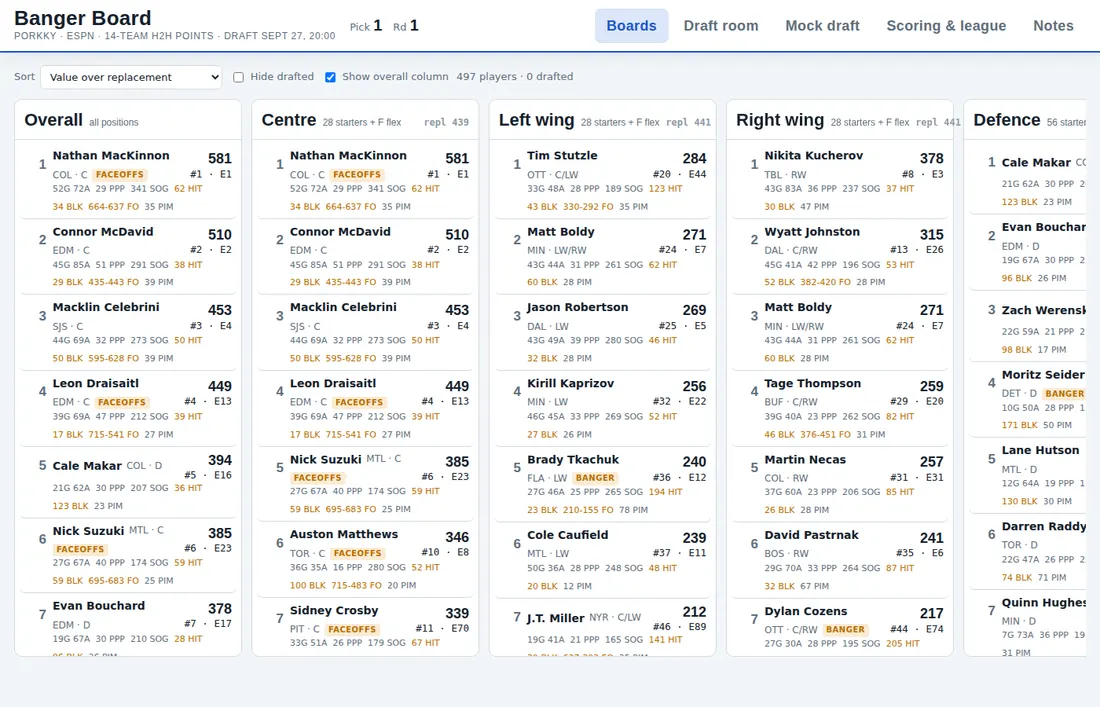
Task: Select Cale Makar in Overall column
Action: [x=128, y=484]
